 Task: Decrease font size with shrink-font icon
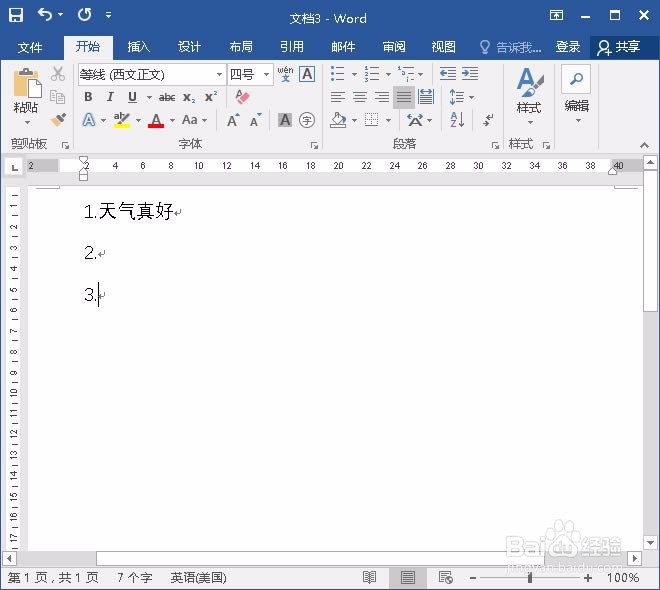coord(255,120)
